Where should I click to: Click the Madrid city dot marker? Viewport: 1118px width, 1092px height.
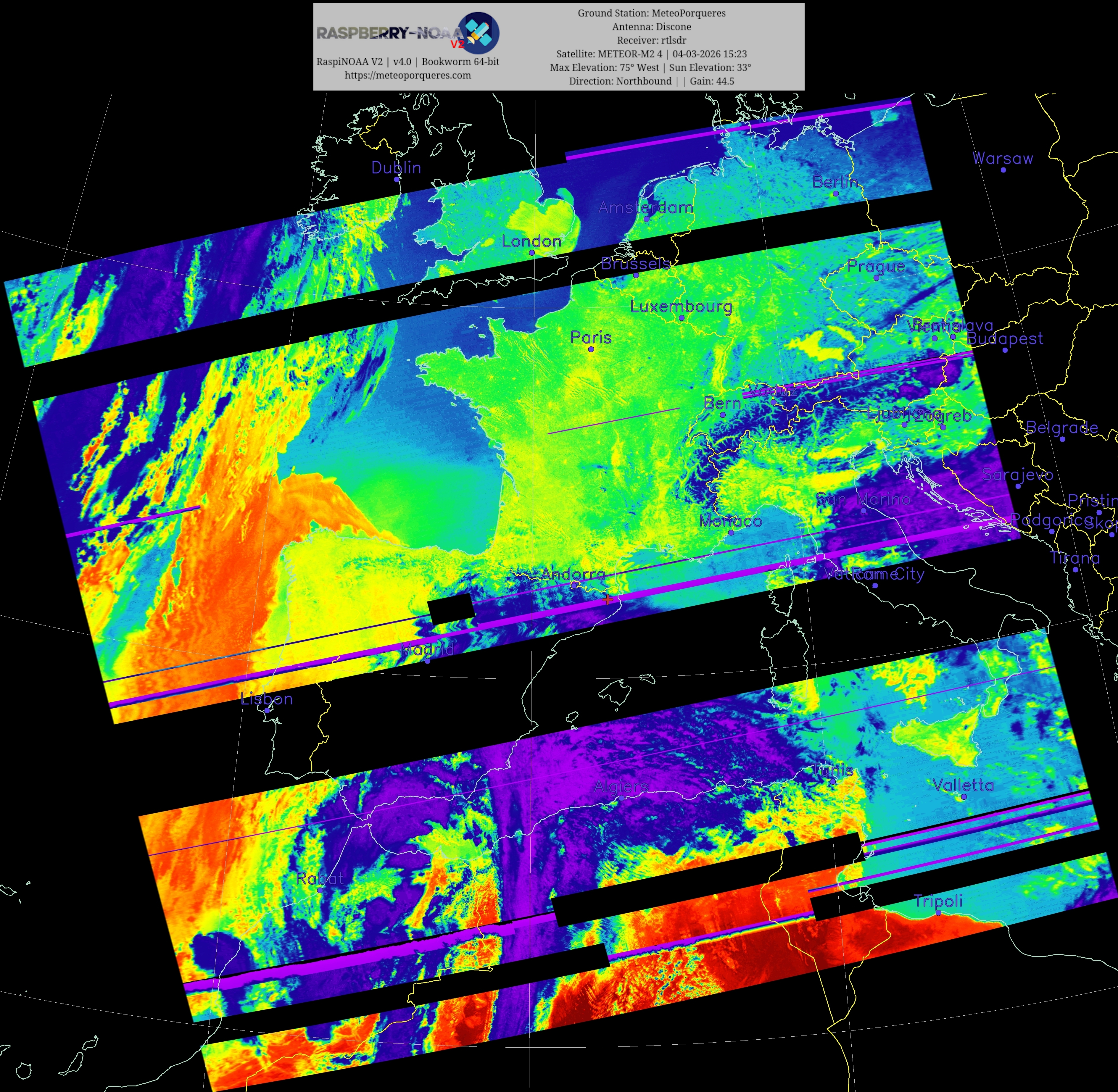tap(427, 661)
